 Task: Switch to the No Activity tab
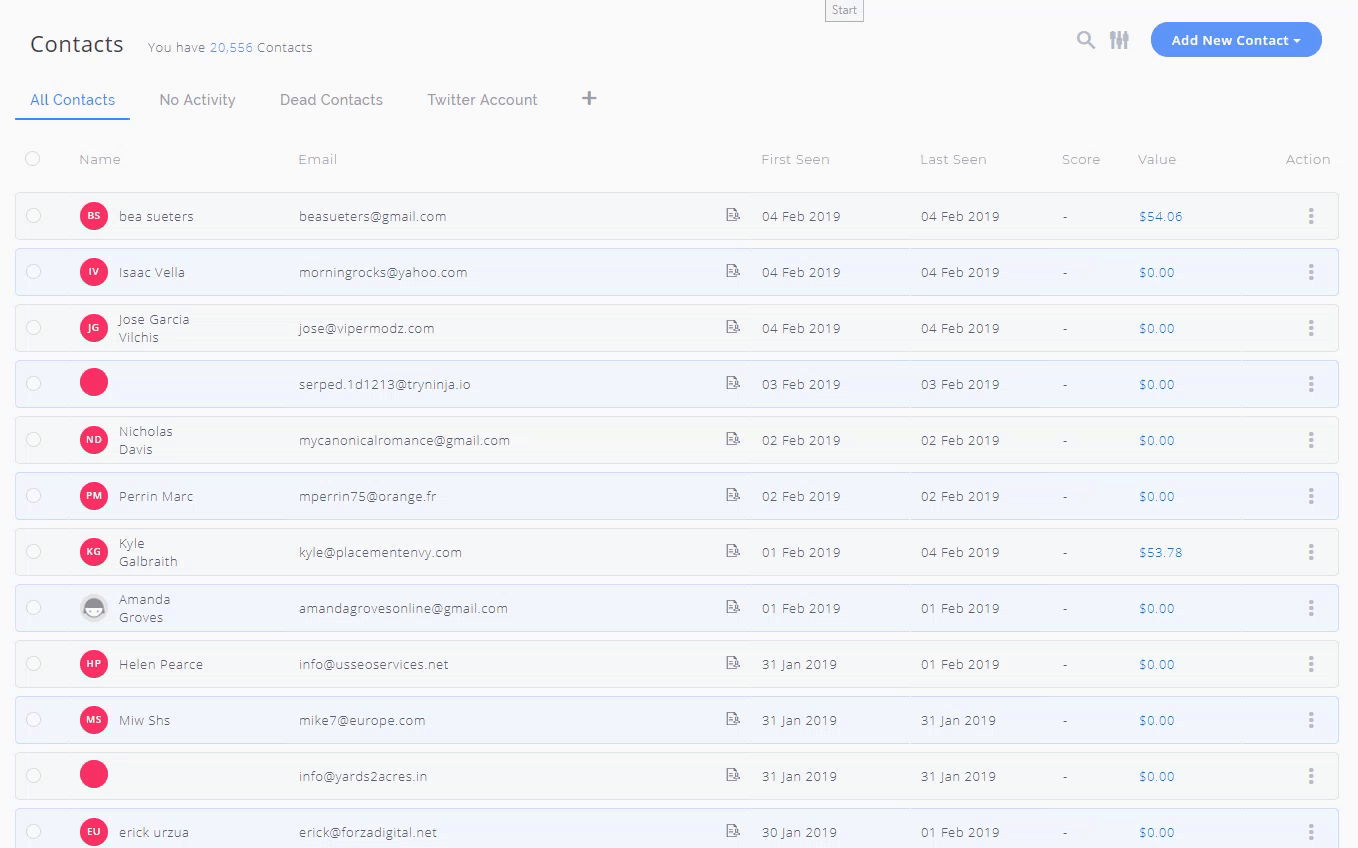pos(197,100)
